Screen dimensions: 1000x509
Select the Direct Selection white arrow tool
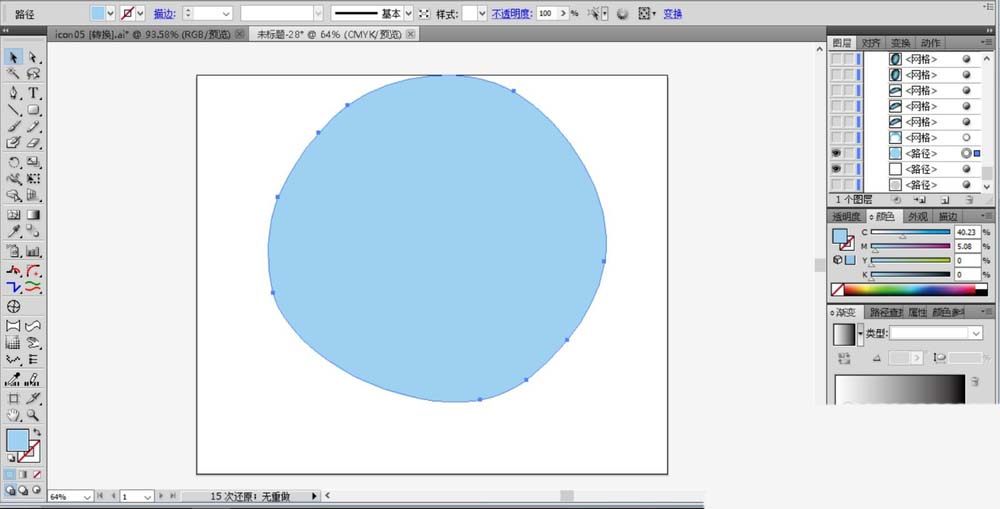[x=33, y=57]
